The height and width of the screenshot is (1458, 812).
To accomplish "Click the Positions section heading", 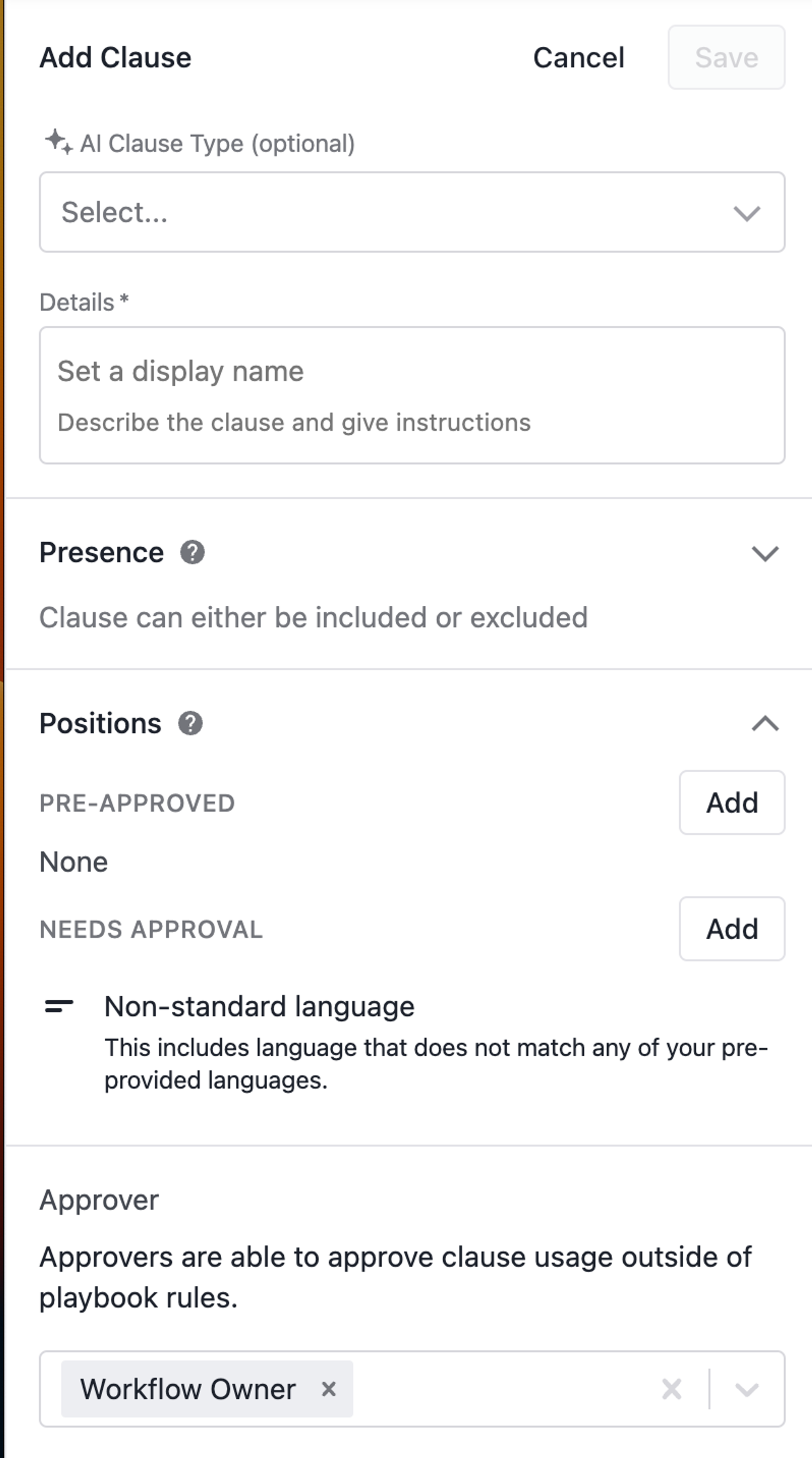I will pos(101,724).
